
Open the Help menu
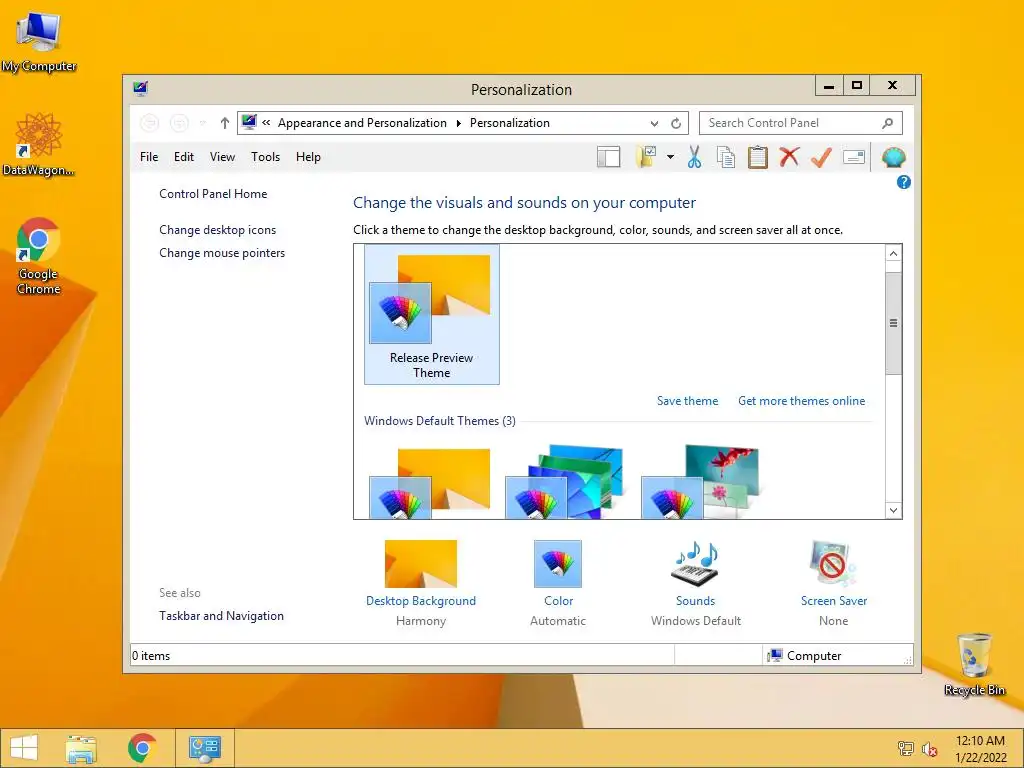coord(308,157)
